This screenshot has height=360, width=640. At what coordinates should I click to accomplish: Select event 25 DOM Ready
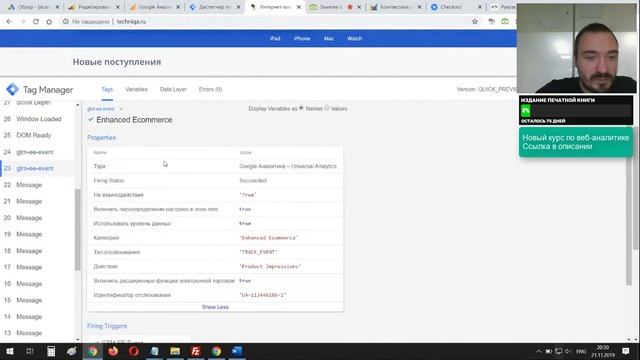(x=37, y=135)
